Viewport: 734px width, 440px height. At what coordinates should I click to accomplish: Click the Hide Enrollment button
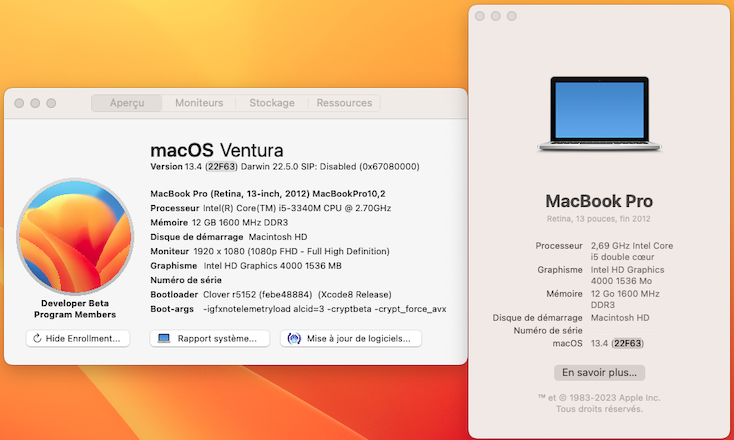pos(78,338)
